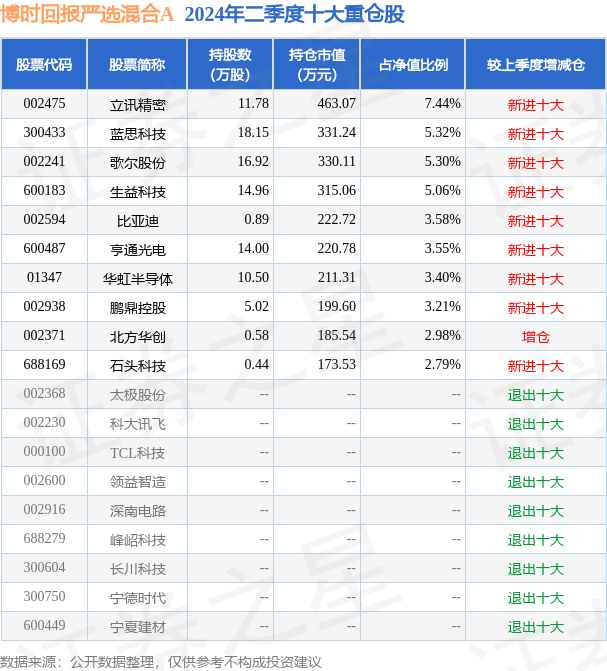Select stock name 北方华创
Screen dimensions: 607x671
(137, 337)
